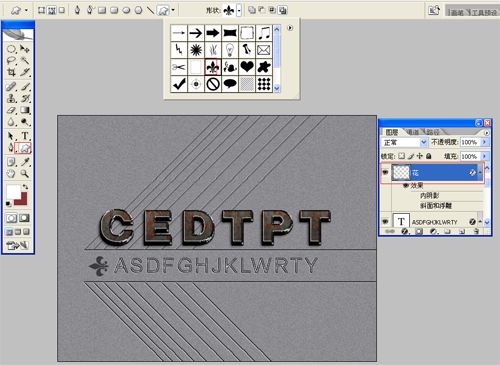Screen dimensions: 500x365
Task: Open the white foreground color swatch
Action: [13, 192]
